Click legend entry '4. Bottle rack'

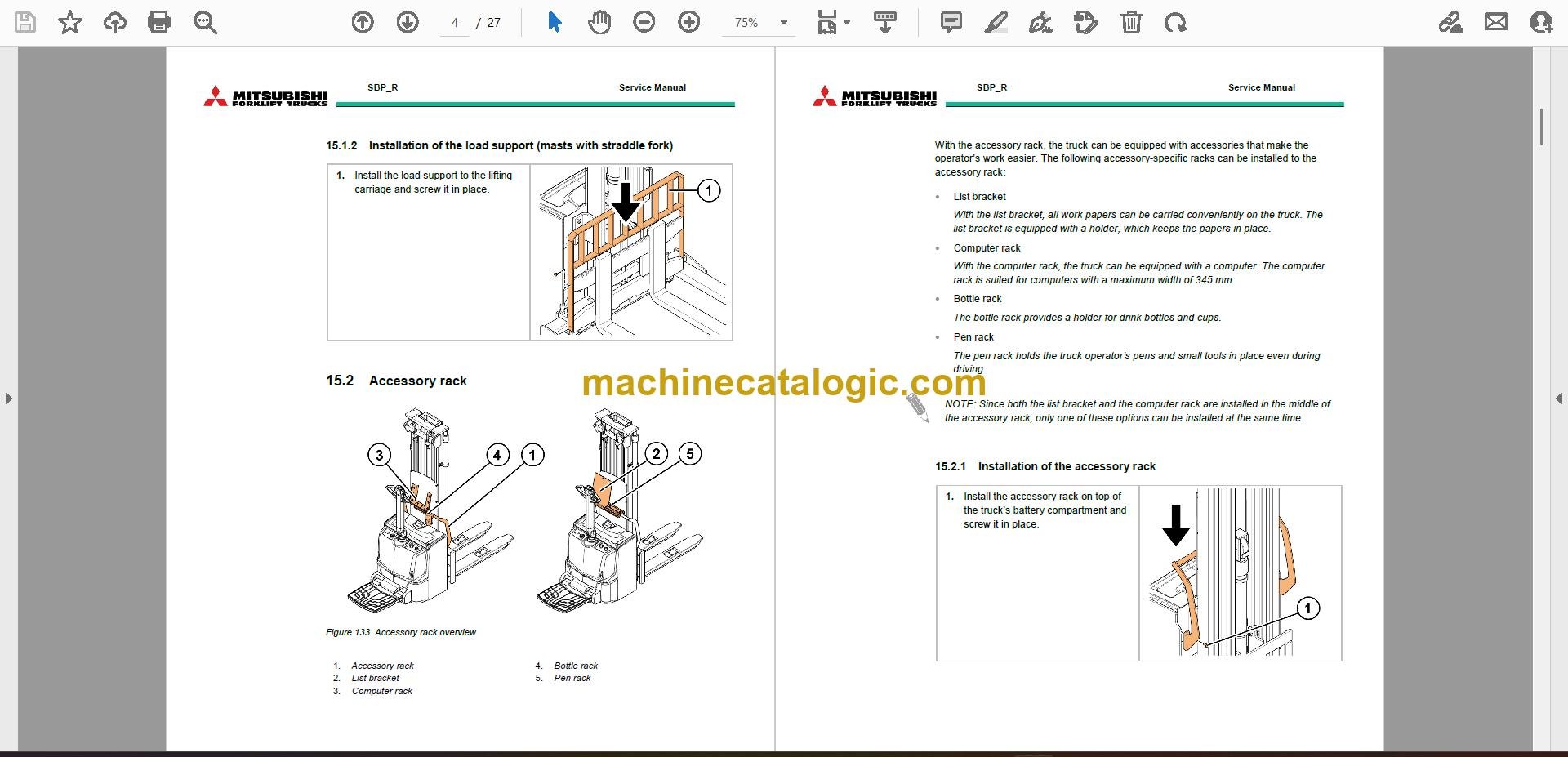pos(567,666)
